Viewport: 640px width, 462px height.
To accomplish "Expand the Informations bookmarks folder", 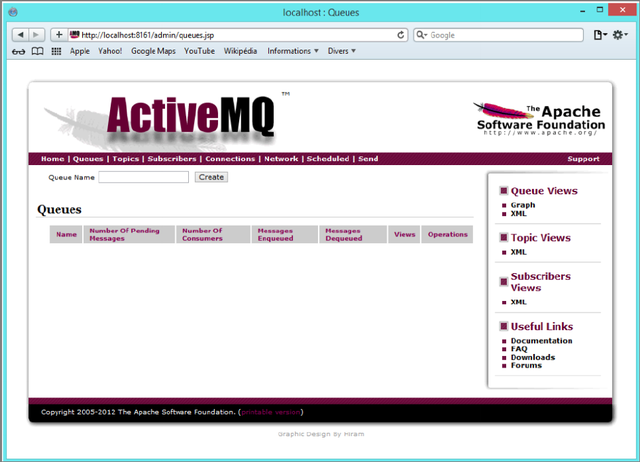I will [293, 51].
